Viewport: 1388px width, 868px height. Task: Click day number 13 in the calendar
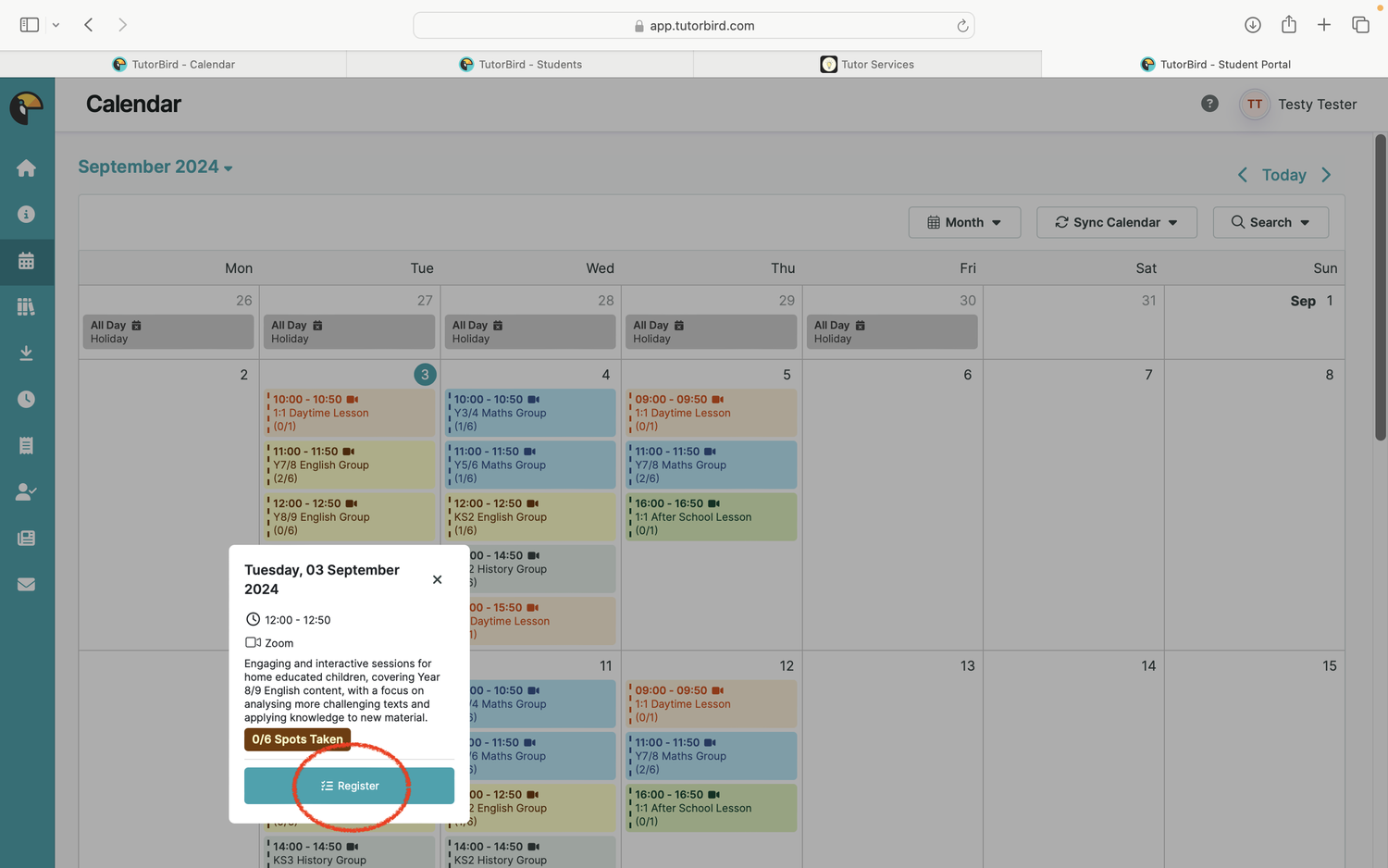coord(967,665)
